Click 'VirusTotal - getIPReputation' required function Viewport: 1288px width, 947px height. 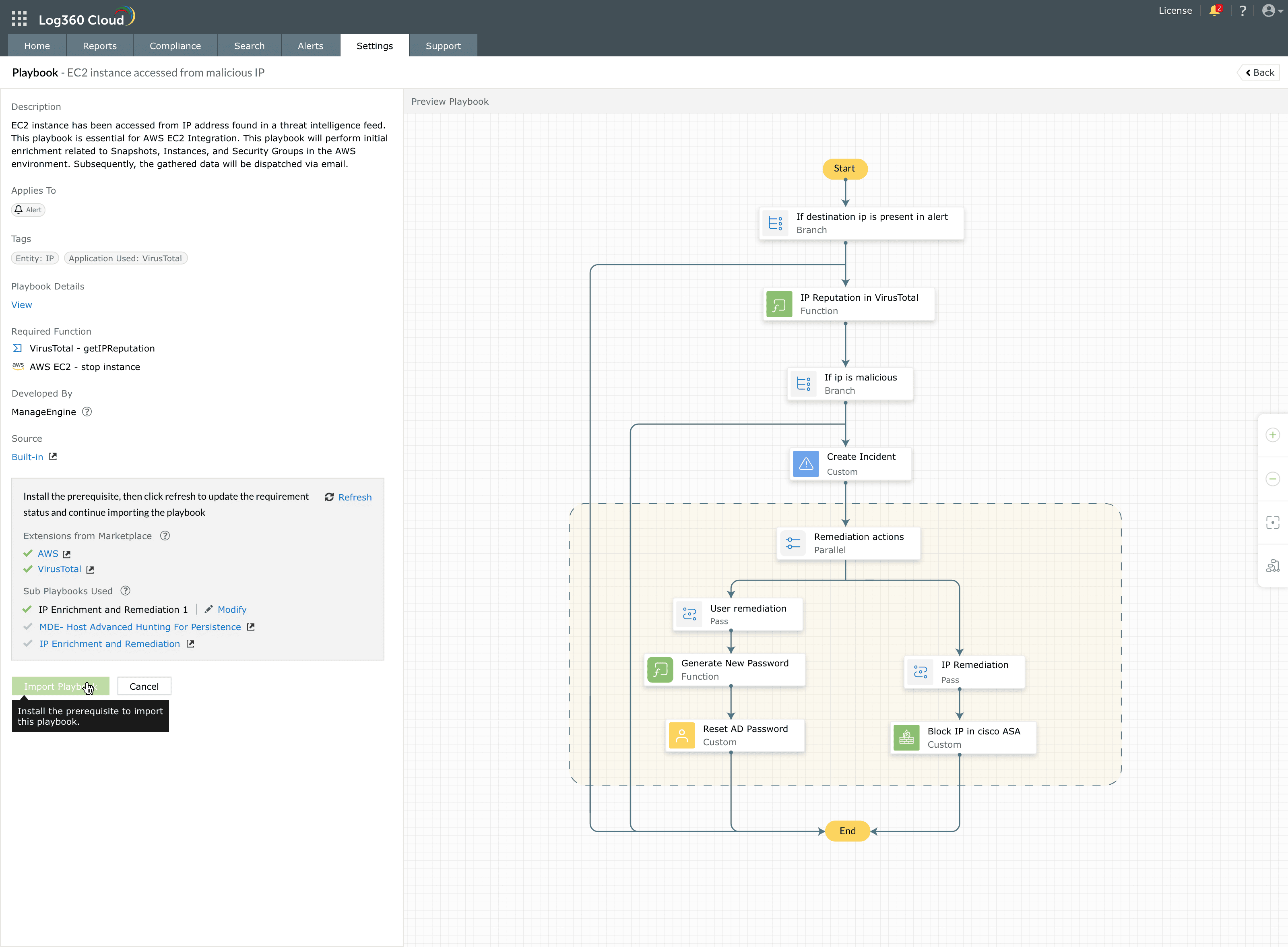tap(92, 349)
